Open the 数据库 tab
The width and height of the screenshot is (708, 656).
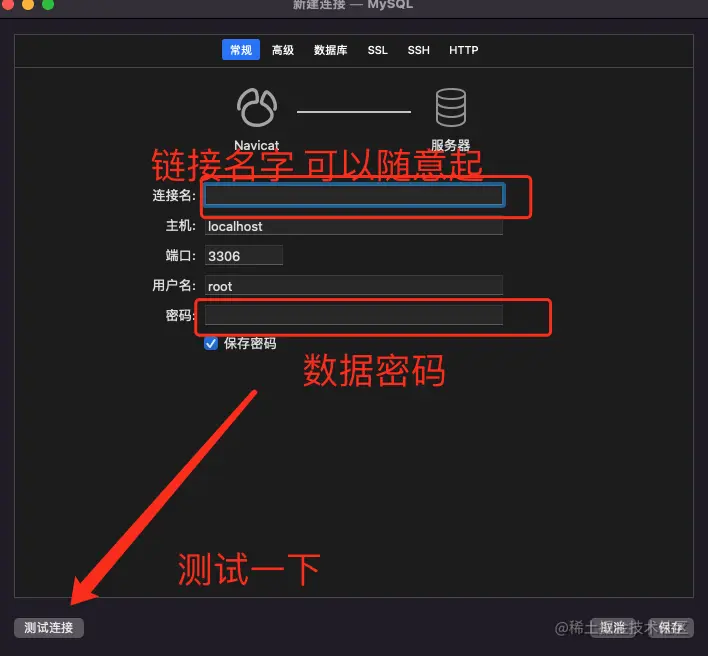coord(331,50)
